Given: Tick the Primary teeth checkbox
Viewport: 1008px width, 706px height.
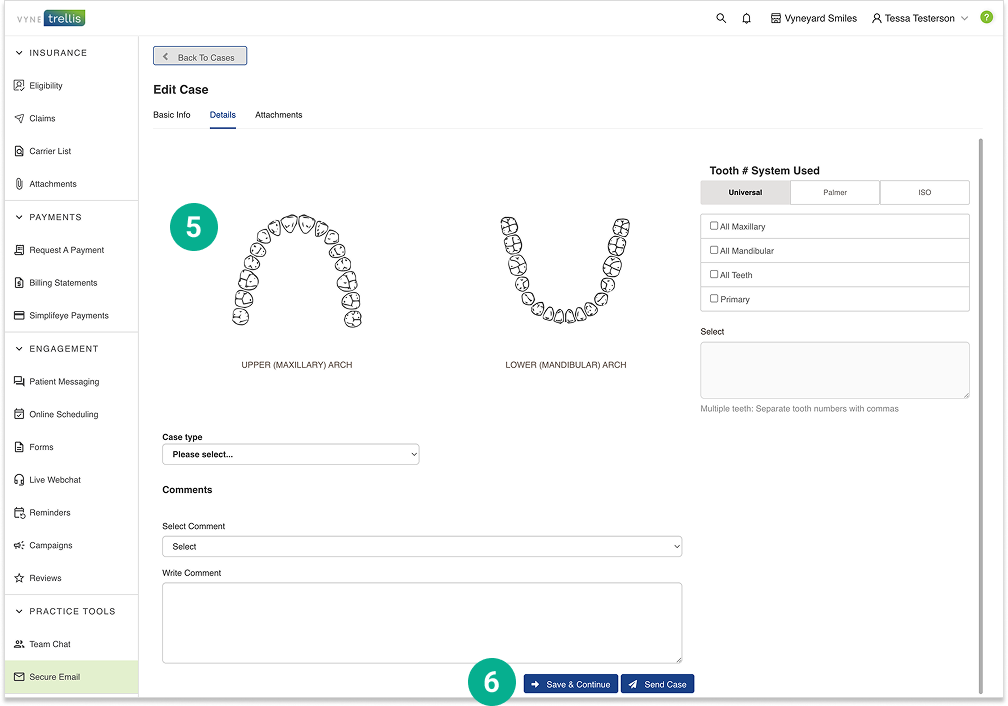Looking at the screenshot, I should 714,298.
